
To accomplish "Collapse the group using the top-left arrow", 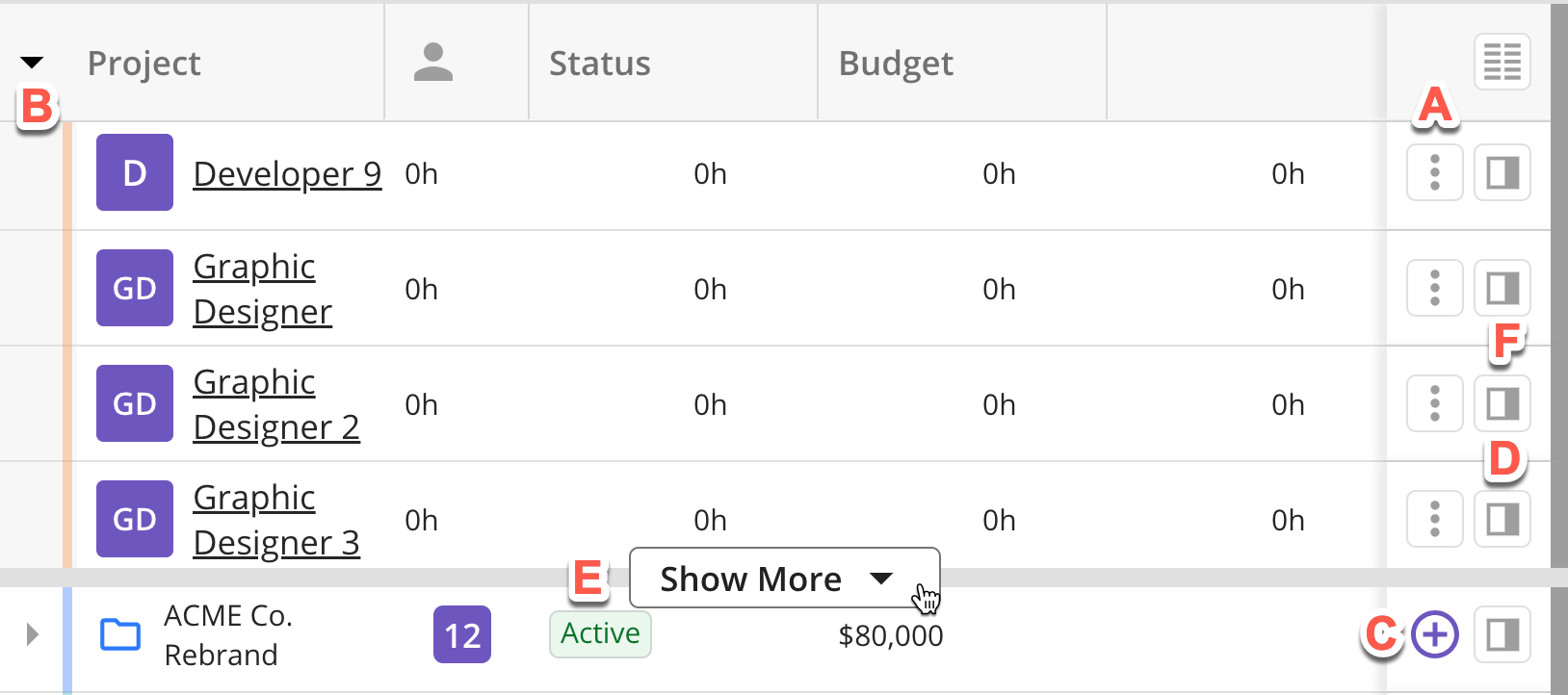I will [x=32, y=62].
